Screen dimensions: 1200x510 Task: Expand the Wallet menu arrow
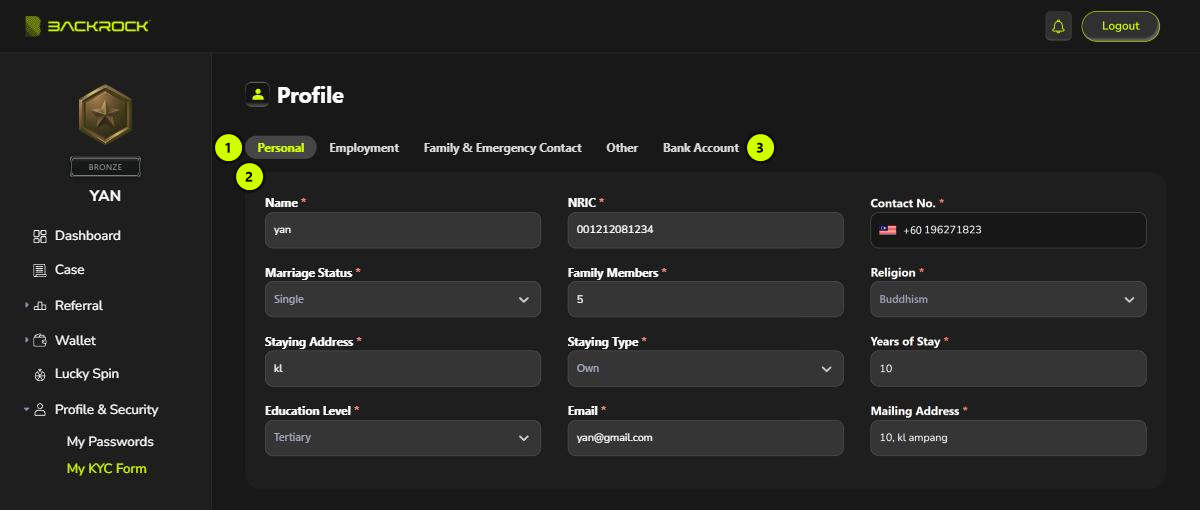(x=27, y=340)
